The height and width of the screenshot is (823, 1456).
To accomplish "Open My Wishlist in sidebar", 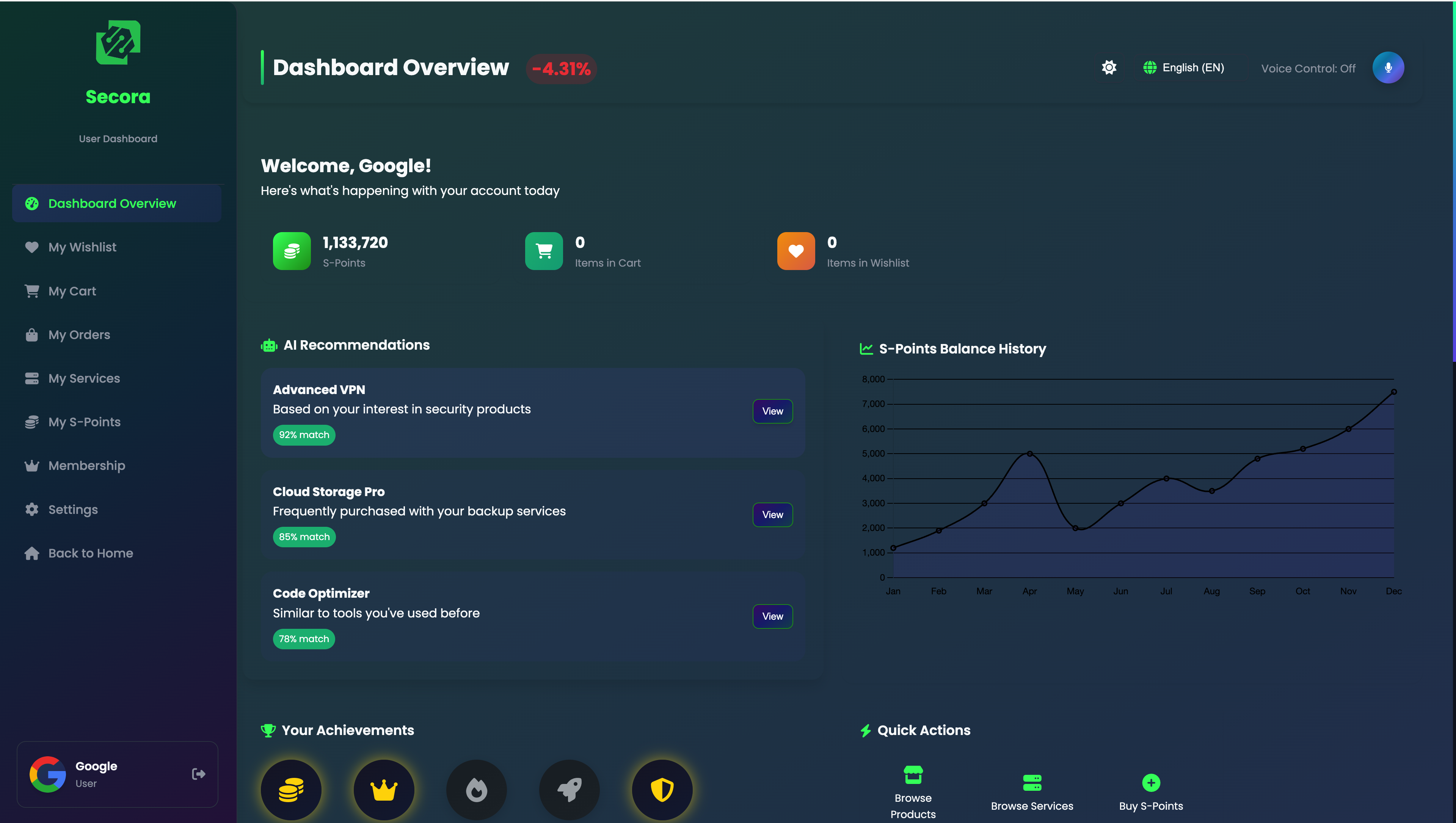I will coord(82,247).
